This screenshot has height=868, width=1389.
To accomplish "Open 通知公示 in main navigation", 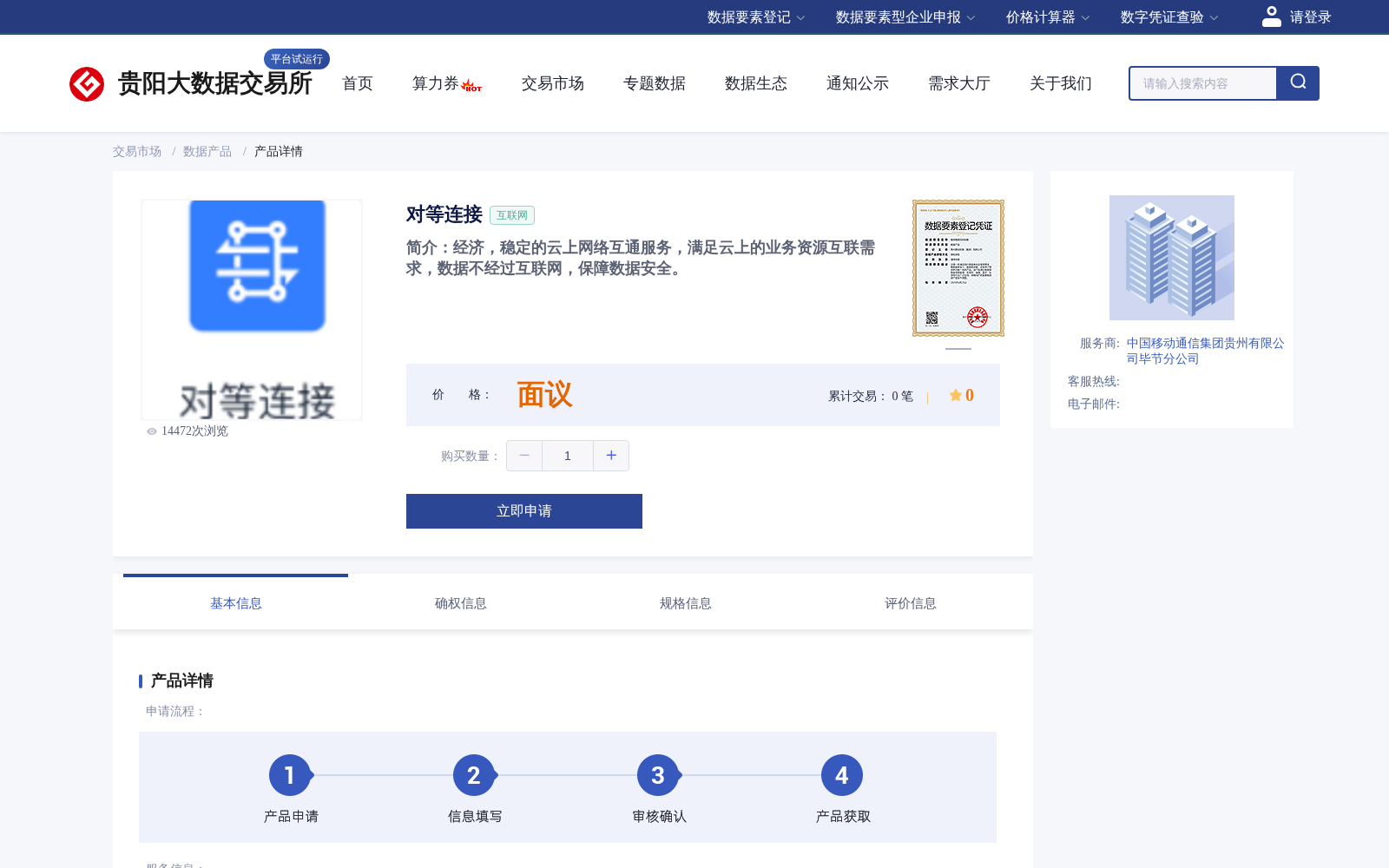I will coord(858,83).
